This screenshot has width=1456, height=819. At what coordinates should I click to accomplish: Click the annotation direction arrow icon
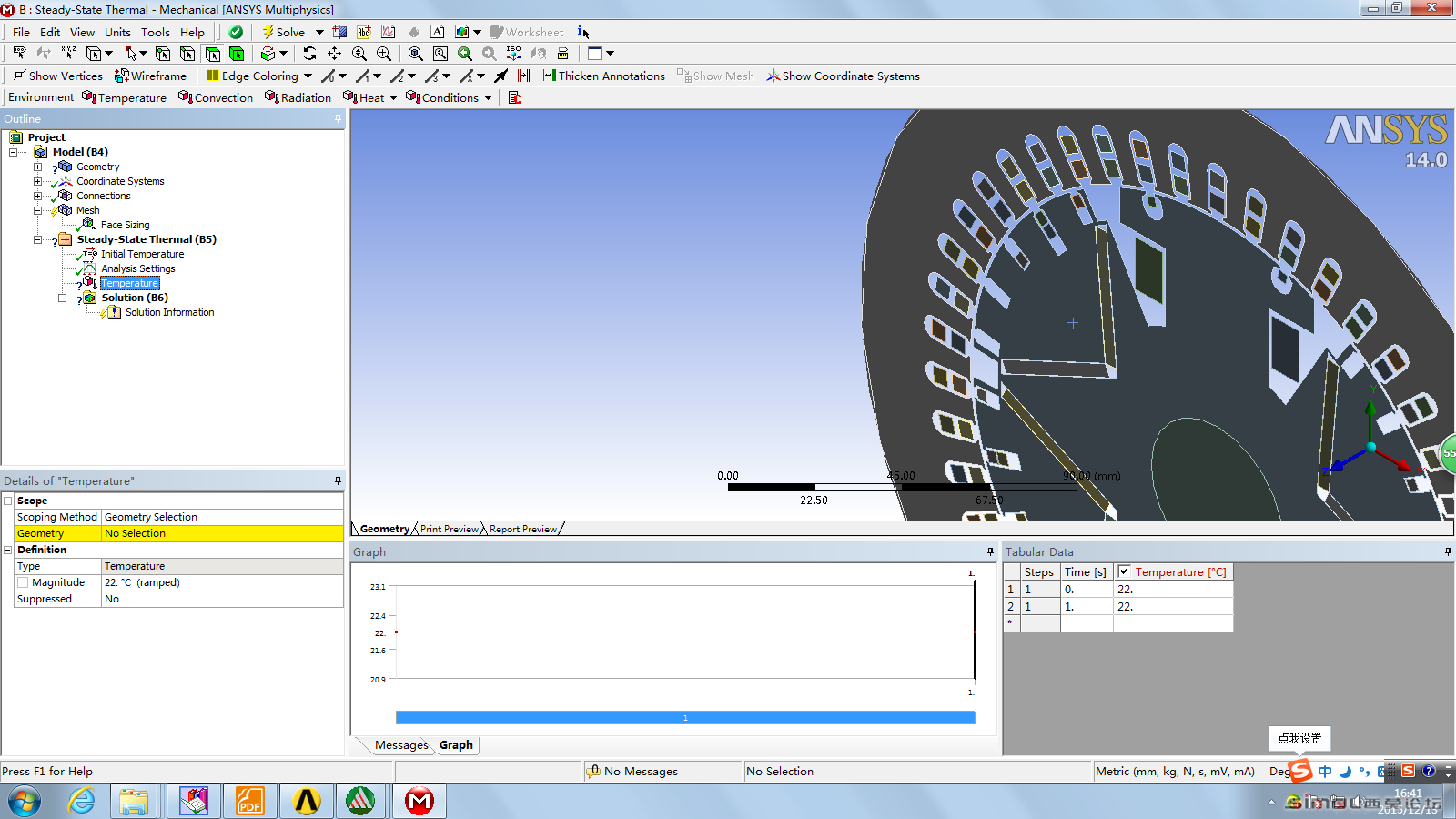[x=500, y=76]
